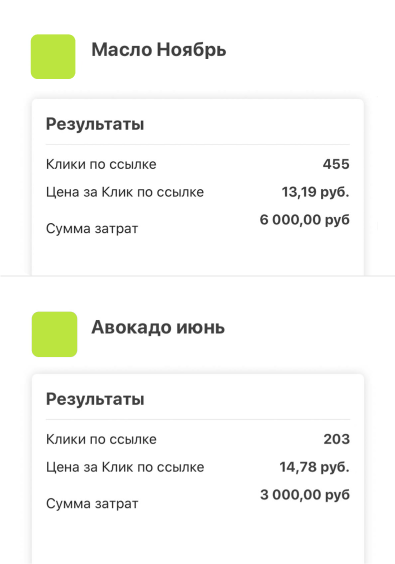The height and width of the screenshot is (564, 395).
Task: Click Сумма затрат label in Авокадо июнь card
Action: tap(92, 504)
